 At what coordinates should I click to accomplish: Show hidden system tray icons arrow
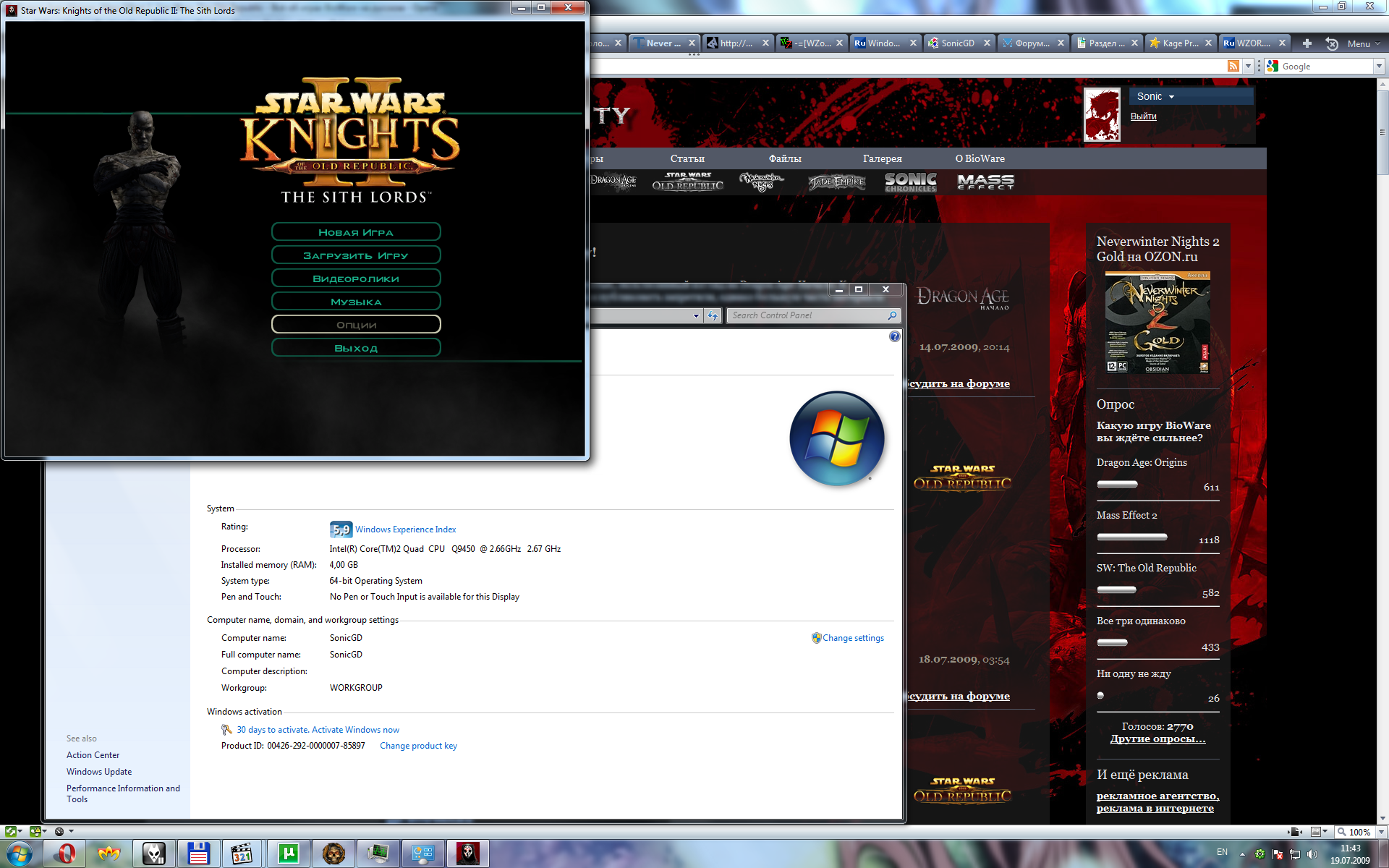(1242, 854)
